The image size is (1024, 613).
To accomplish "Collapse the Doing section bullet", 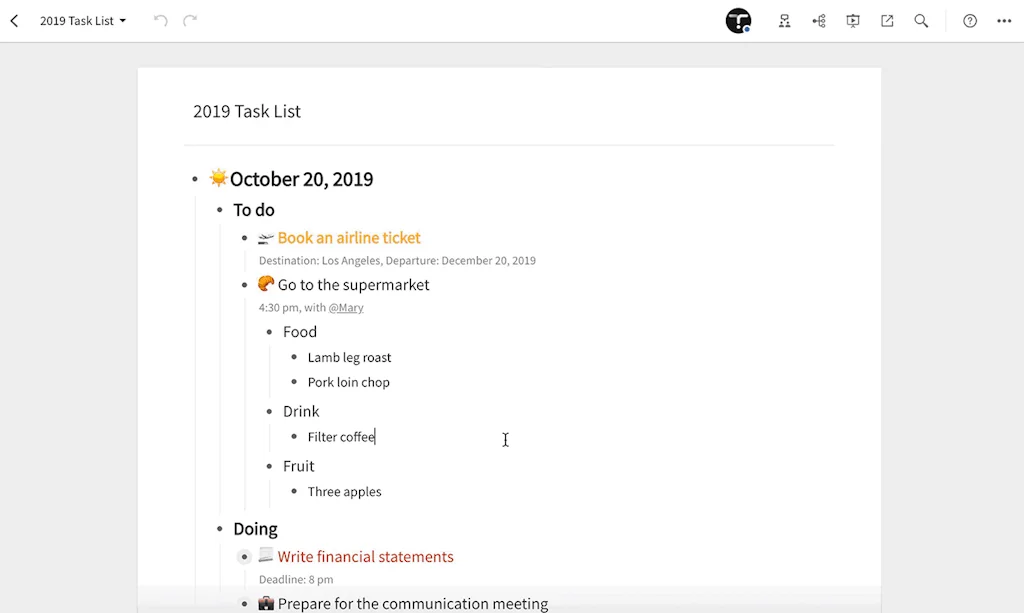I will click(x=219, y=529).
